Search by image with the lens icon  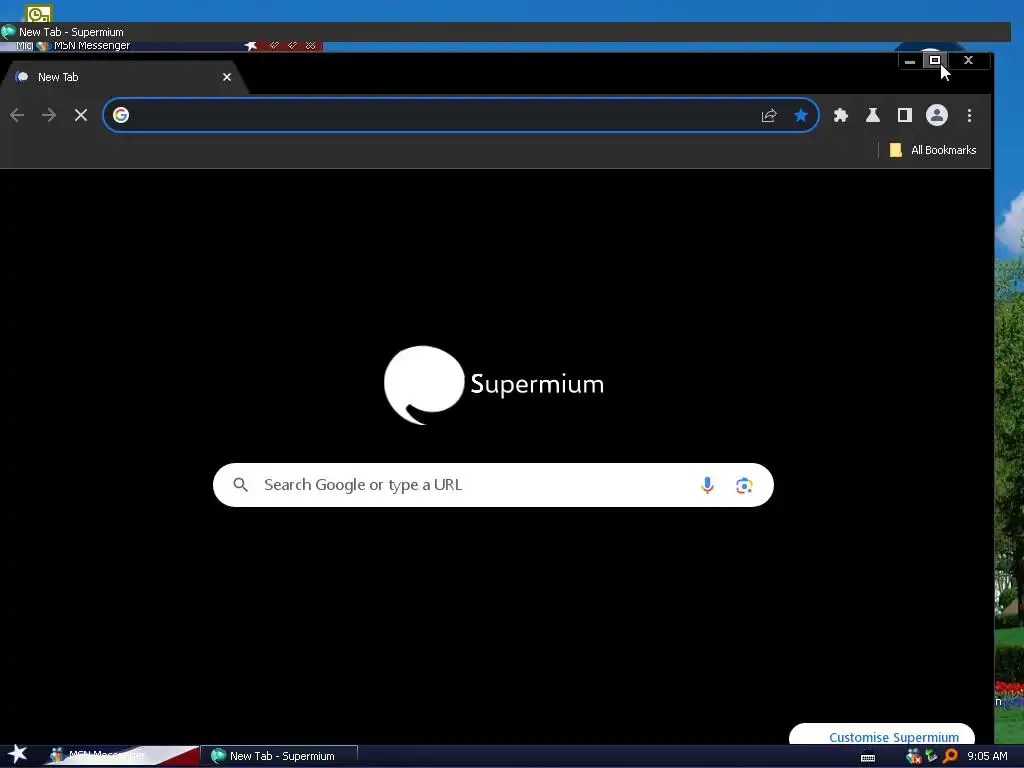(744, 485)
